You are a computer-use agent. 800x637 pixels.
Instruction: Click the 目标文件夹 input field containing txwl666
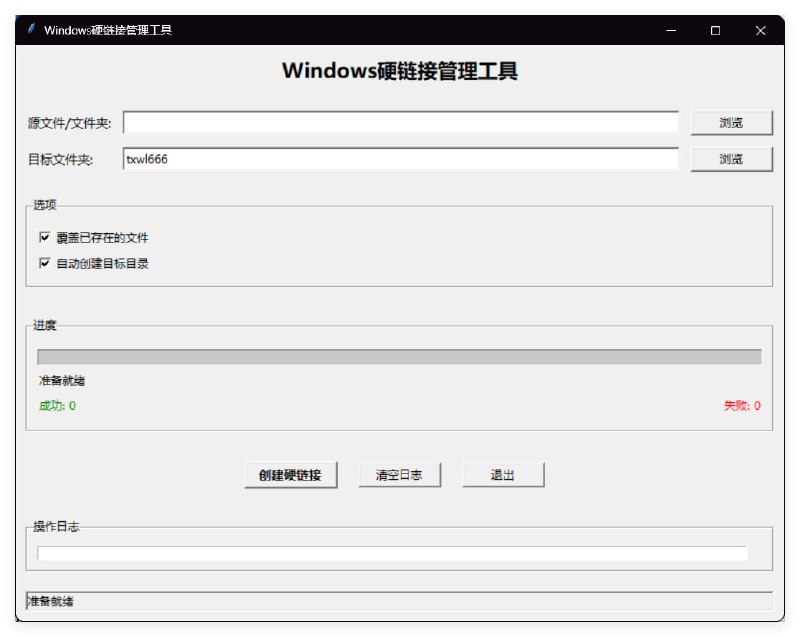click(x=401, y=159)
